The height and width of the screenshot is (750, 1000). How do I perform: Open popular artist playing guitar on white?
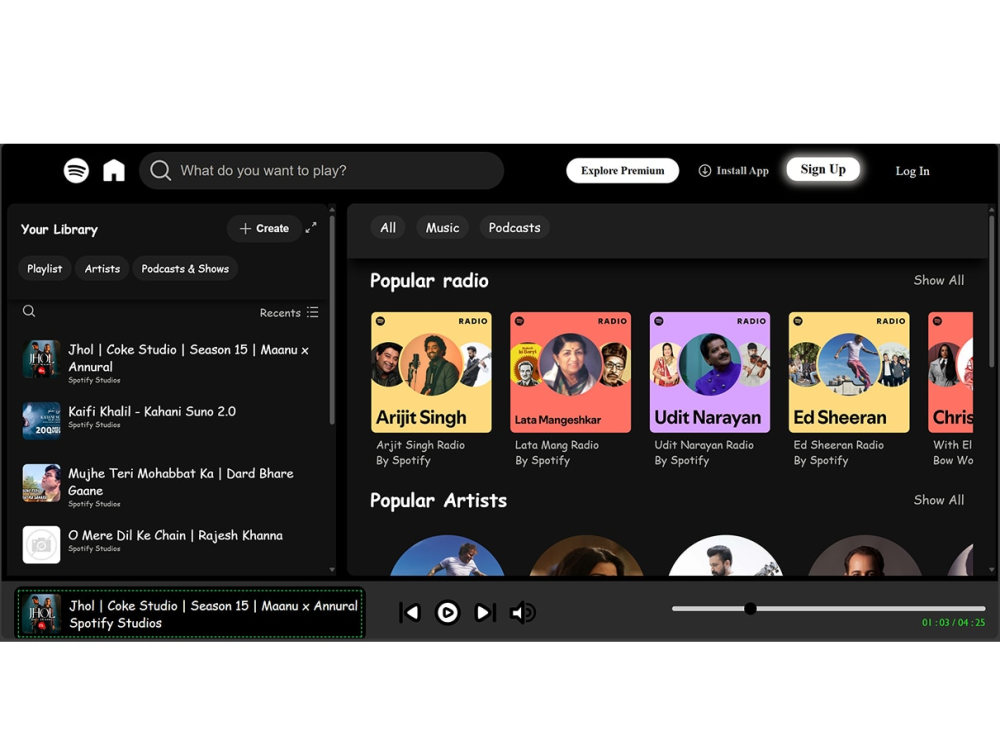click(726, 555)
